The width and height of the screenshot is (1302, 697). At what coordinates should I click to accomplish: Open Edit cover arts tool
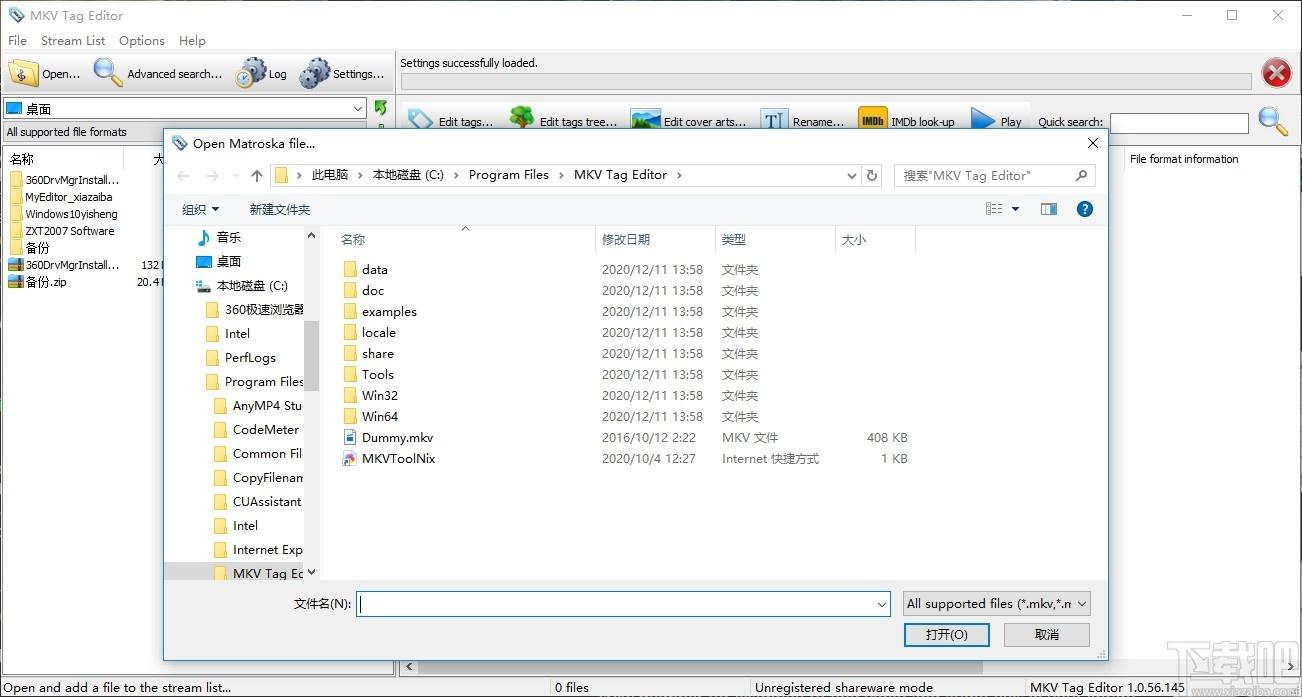click(x=646, y=121)
